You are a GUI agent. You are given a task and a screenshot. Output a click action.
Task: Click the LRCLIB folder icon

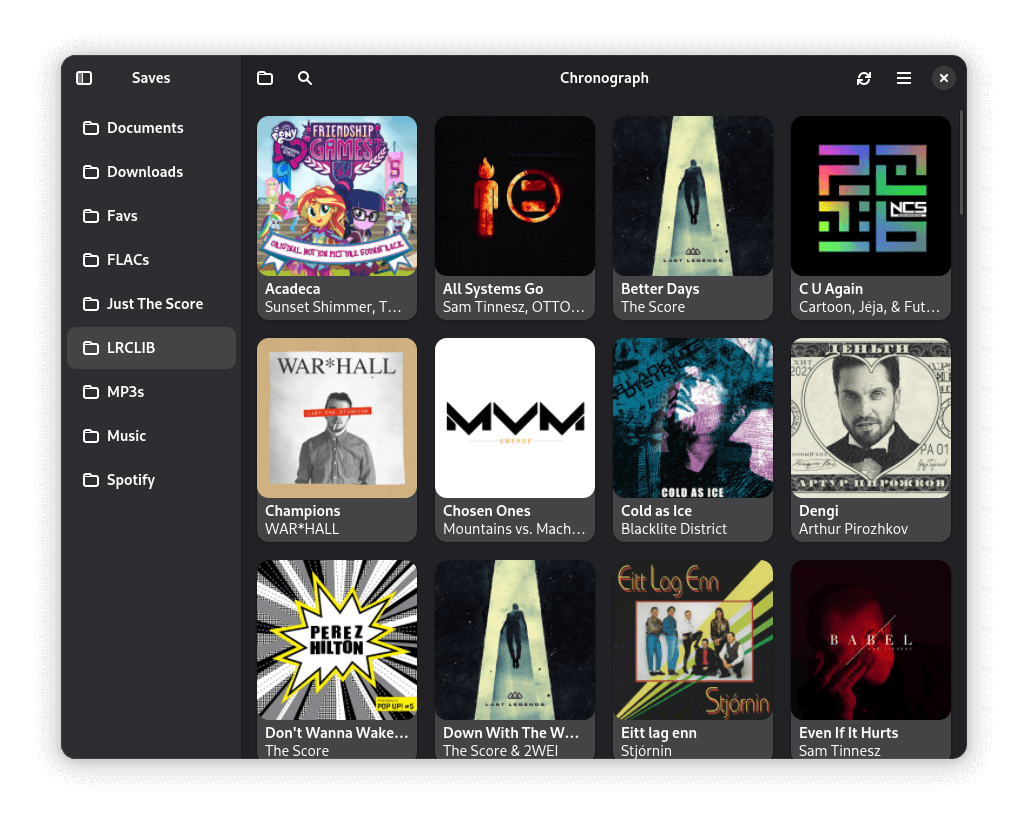pos(91,347)
